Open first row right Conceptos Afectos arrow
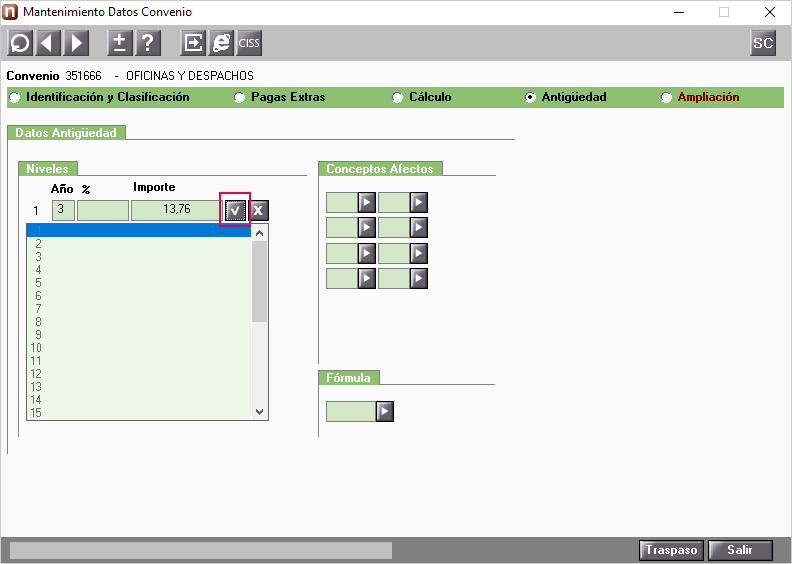The height and width of the screenshot is (564, 792). pos(419,202)
